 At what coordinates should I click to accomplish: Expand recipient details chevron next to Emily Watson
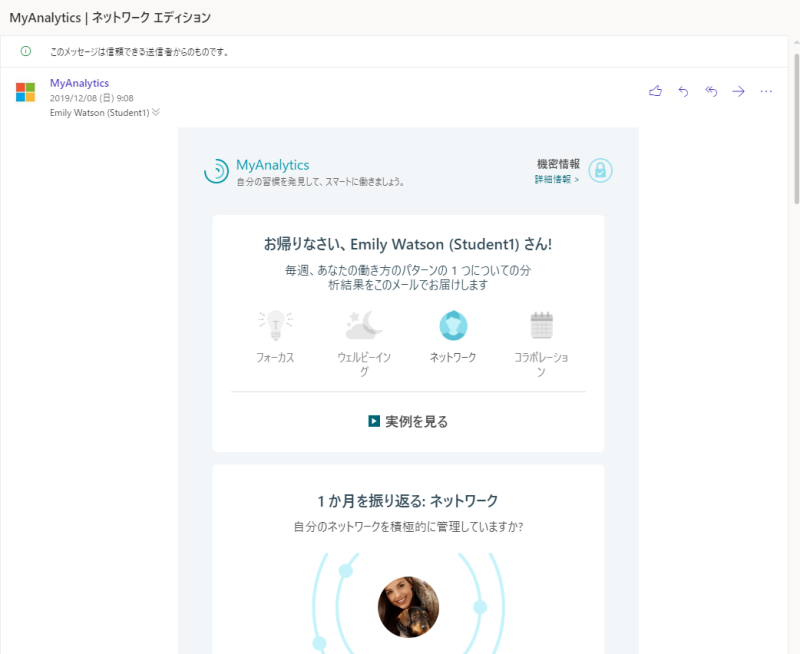156,112
